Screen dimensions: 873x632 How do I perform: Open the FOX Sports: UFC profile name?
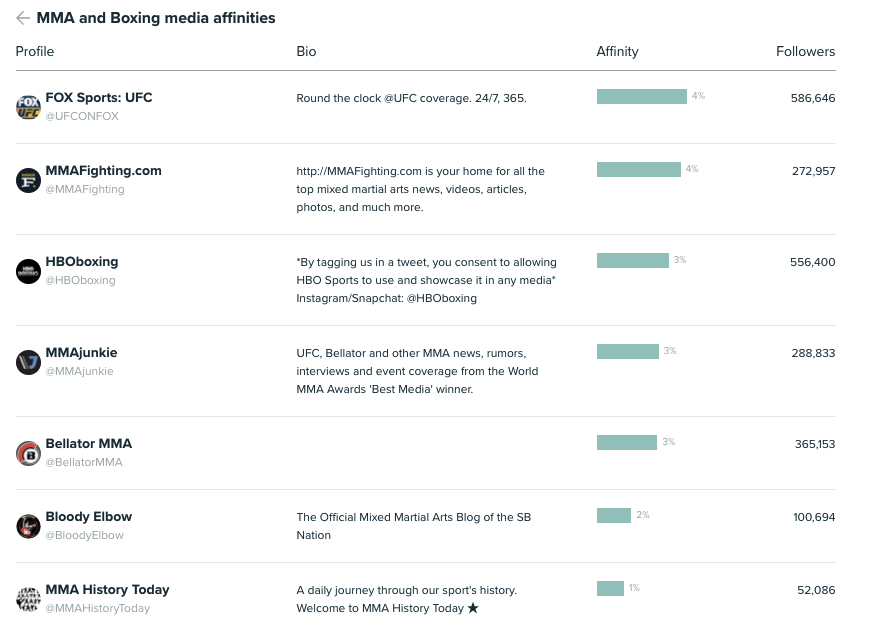tap(99, 98)
